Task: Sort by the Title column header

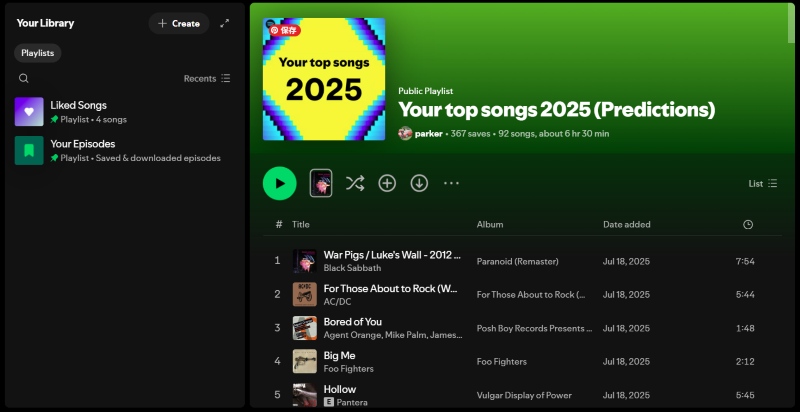Action: pyautogui.click(x=301, y=224)
